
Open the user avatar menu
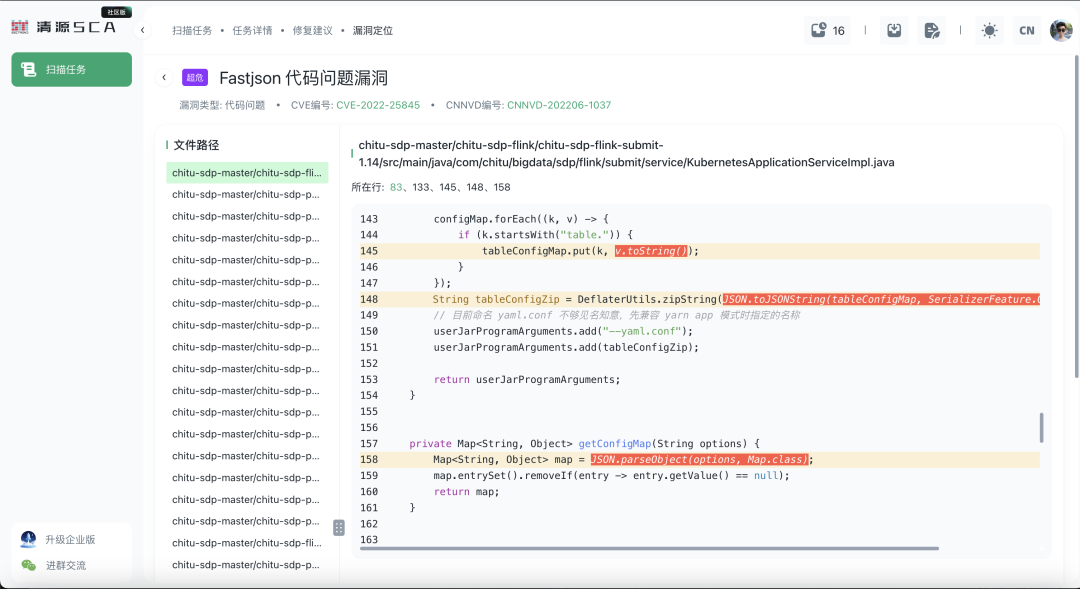point(1061,30)
